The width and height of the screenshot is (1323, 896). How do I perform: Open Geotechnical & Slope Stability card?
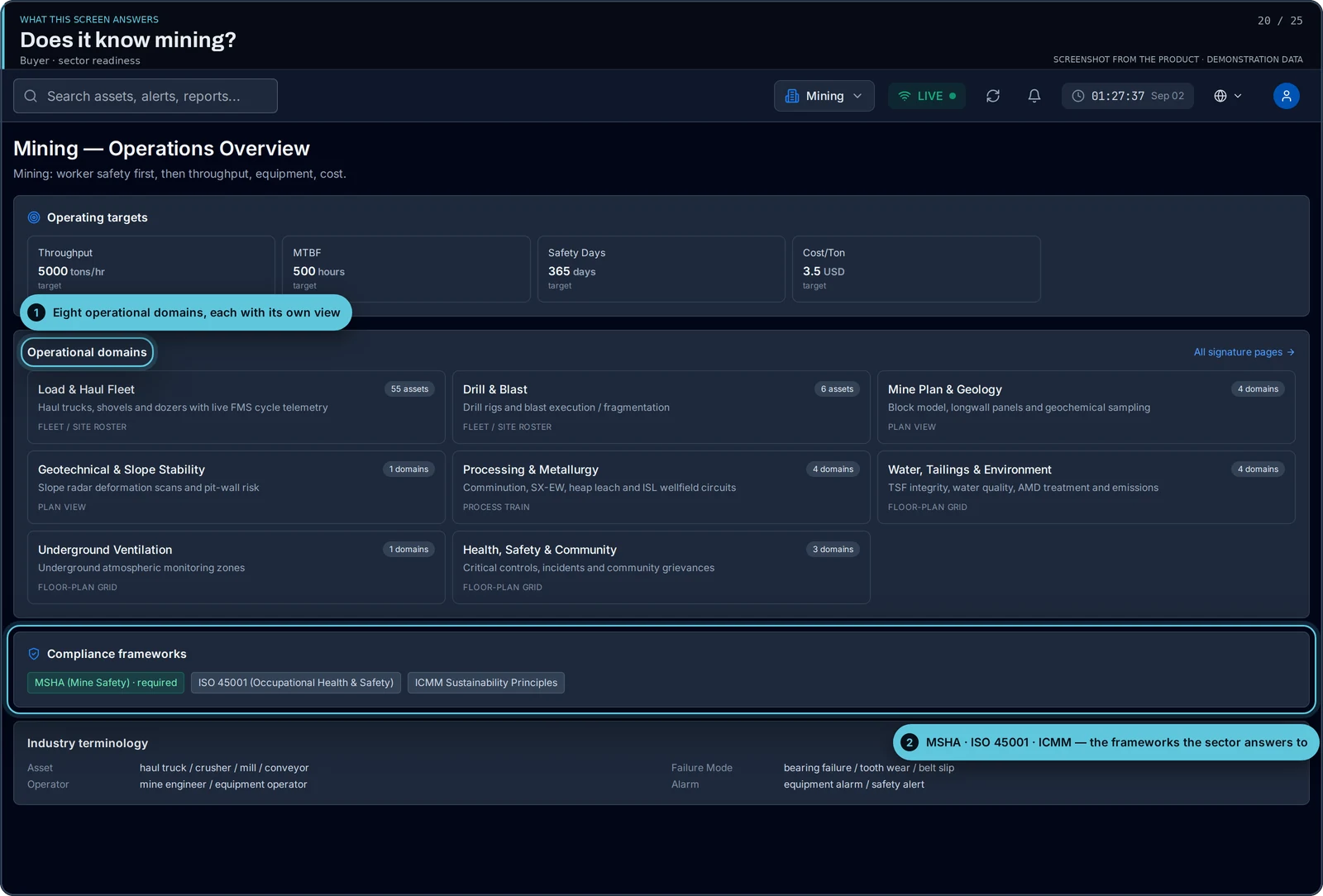point(236,487)
